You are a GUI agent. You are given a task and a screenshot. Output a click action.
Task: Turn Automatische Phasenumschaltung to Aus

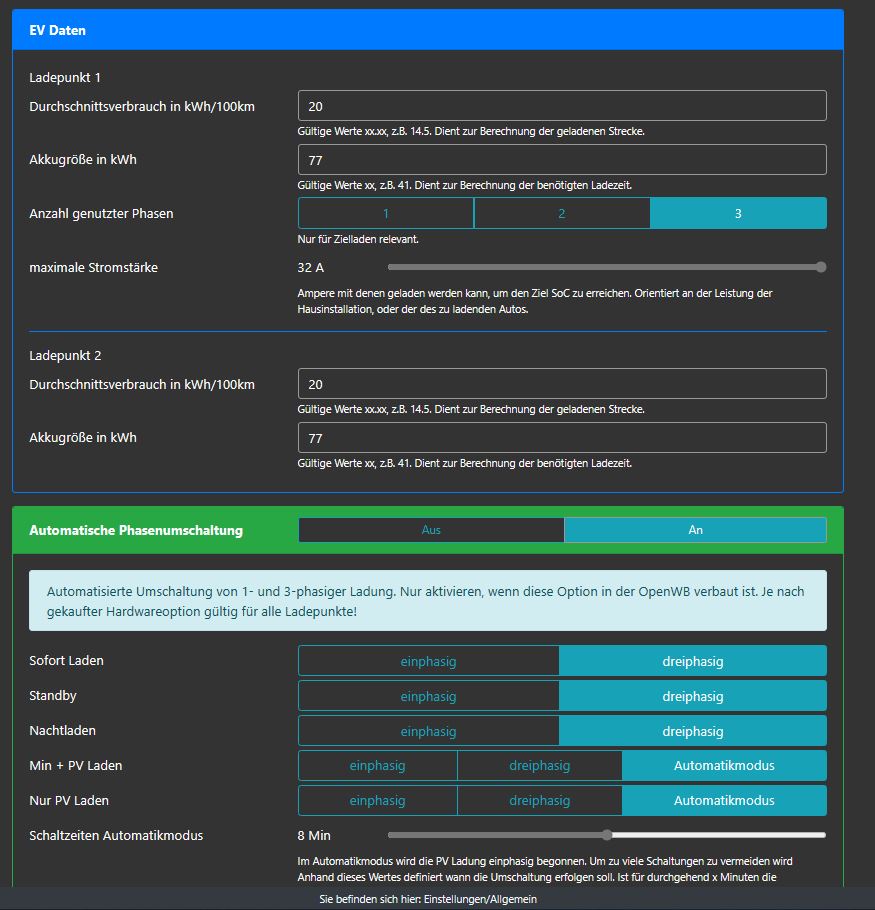431,530
